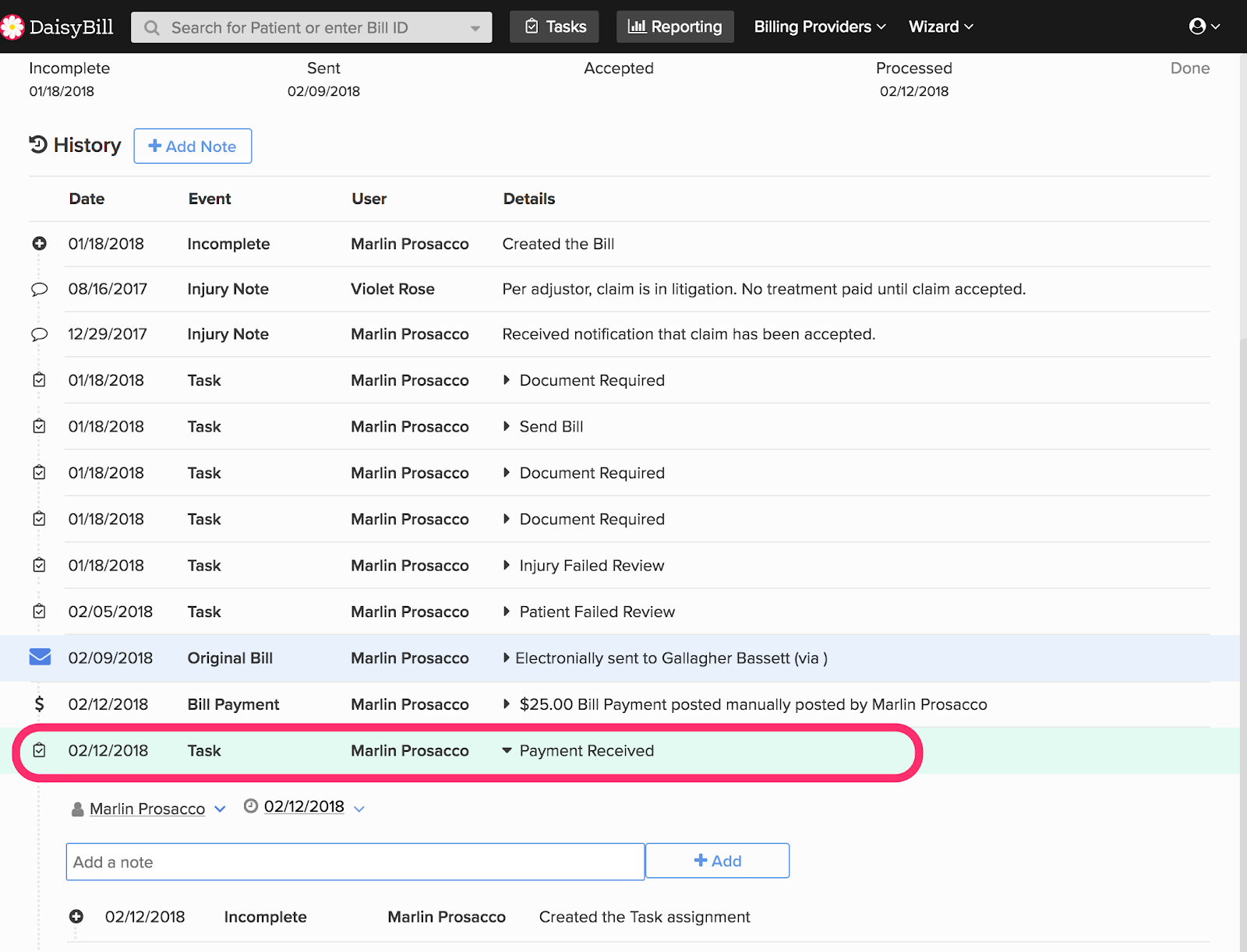Click the Add a note input field
Viewport: 1247px width, 952px height.
355,862
